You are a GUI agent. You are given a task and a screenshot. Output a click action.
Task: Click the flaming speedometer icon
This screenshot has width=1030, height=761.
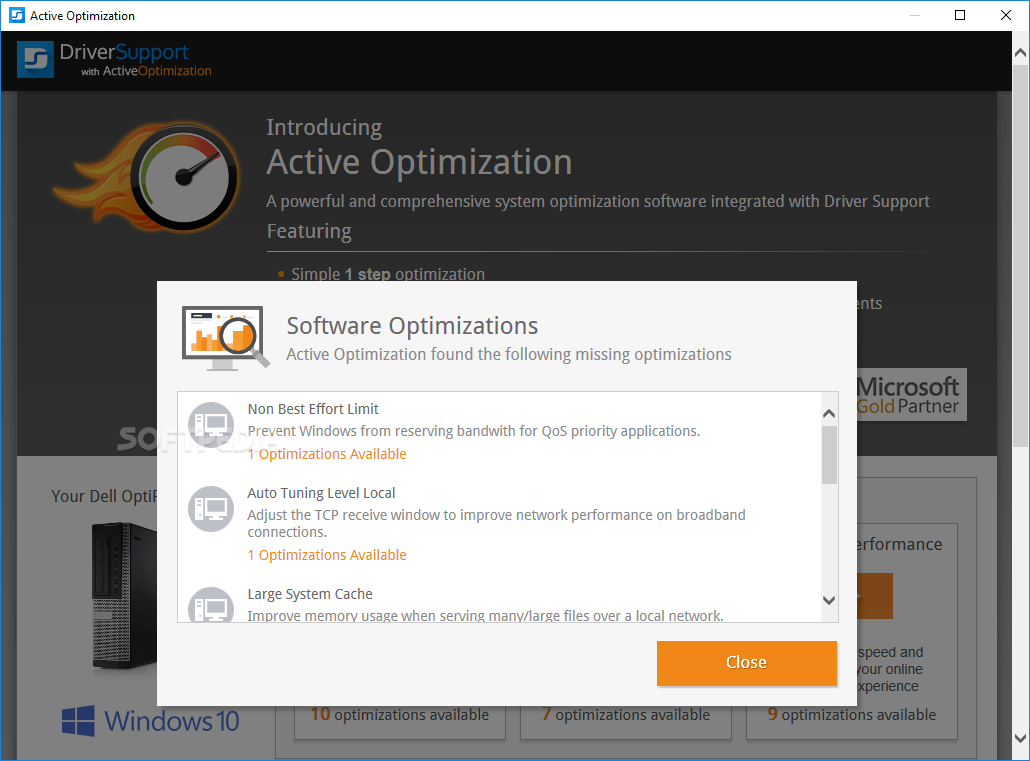[148, 177]
